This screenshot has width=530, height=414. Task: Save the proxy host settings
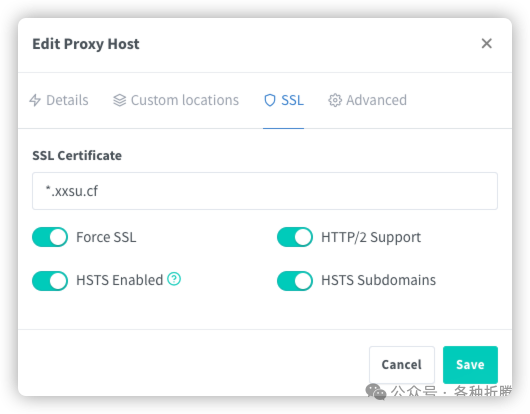coord(470,364)
